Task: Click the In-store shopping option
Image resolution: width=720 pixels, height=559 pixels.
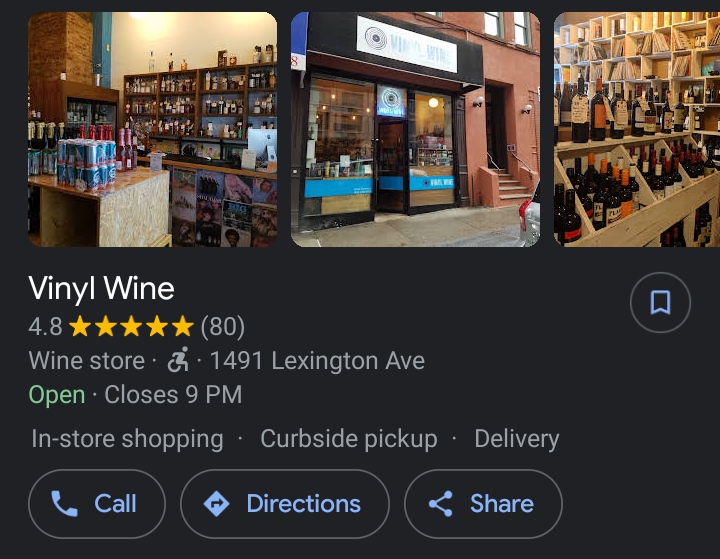Action: 127,439
